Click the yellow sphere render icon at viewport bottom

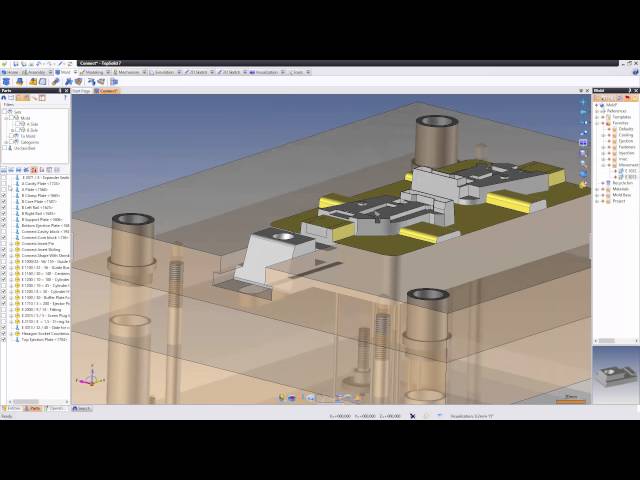pos(281,397)
